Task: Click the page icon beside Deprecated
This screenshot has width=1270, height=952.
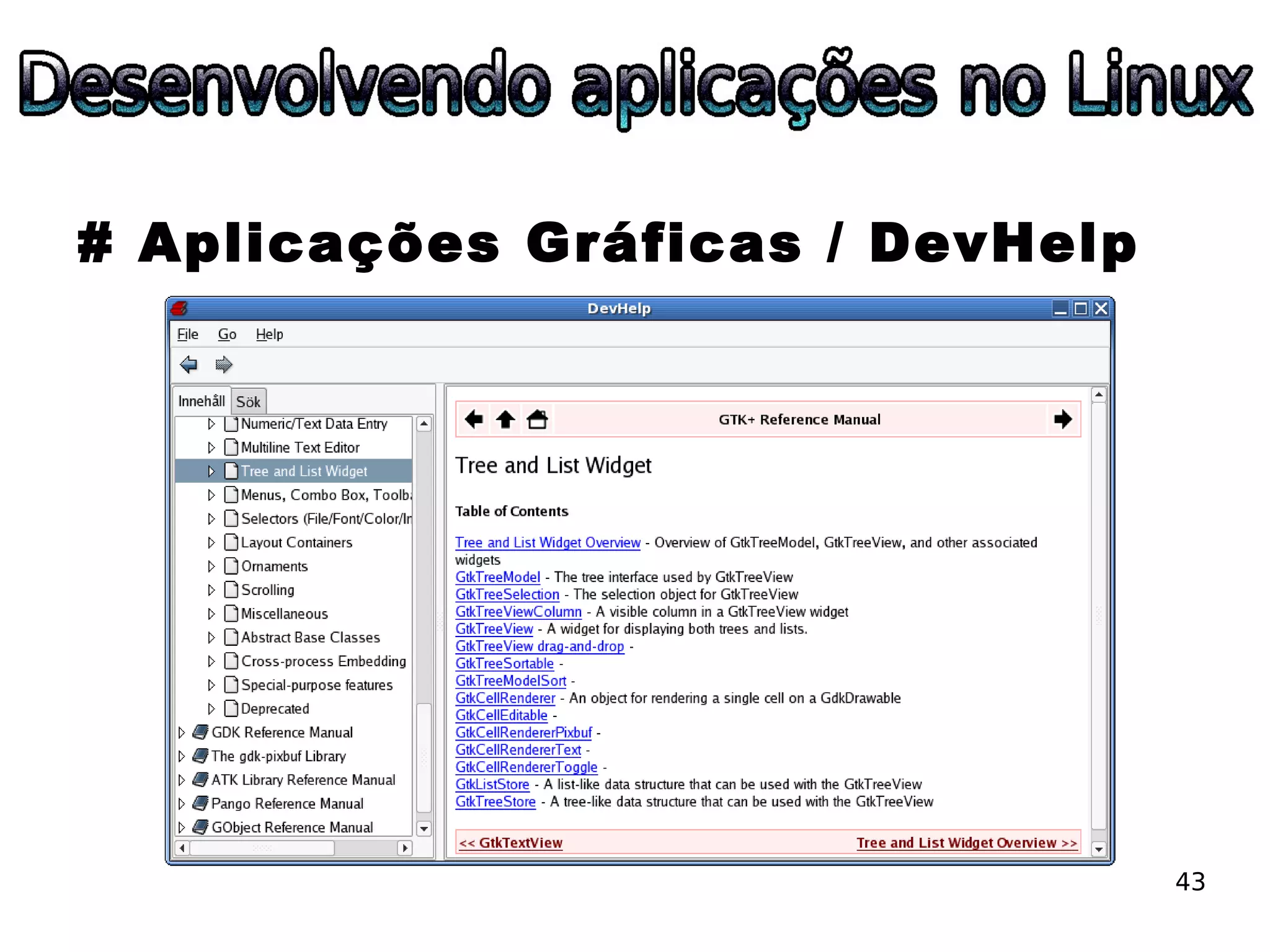Action: tap(231, 708)
